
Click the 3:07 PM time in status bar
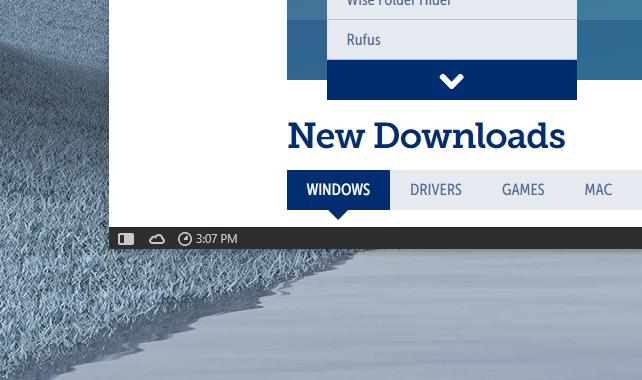(217, 239)
